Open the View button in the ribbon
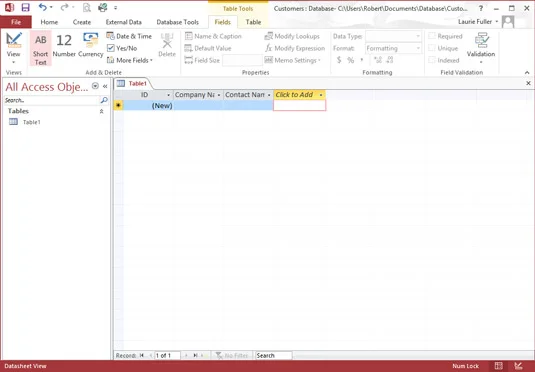This screenshot has height=372, width=535. coord(13,48)
